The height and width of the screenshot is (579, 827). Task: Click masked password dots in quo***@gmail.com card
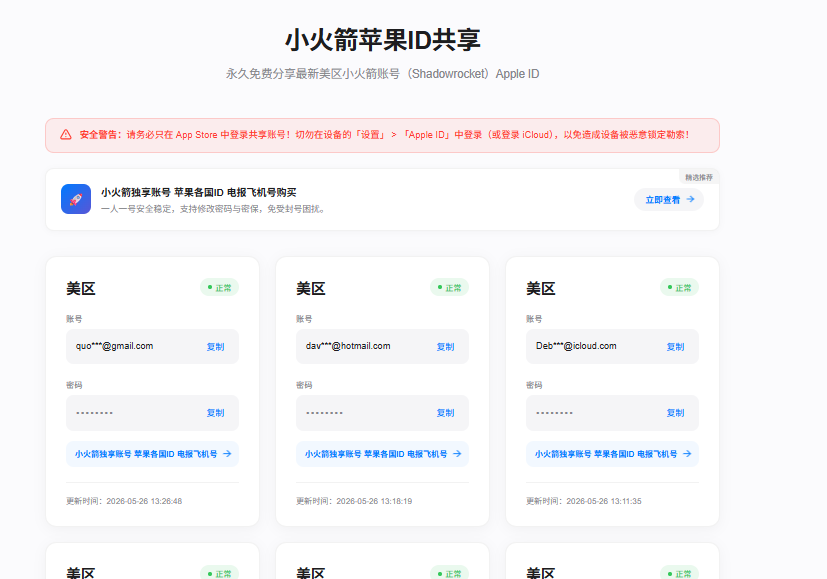(94, 413)
